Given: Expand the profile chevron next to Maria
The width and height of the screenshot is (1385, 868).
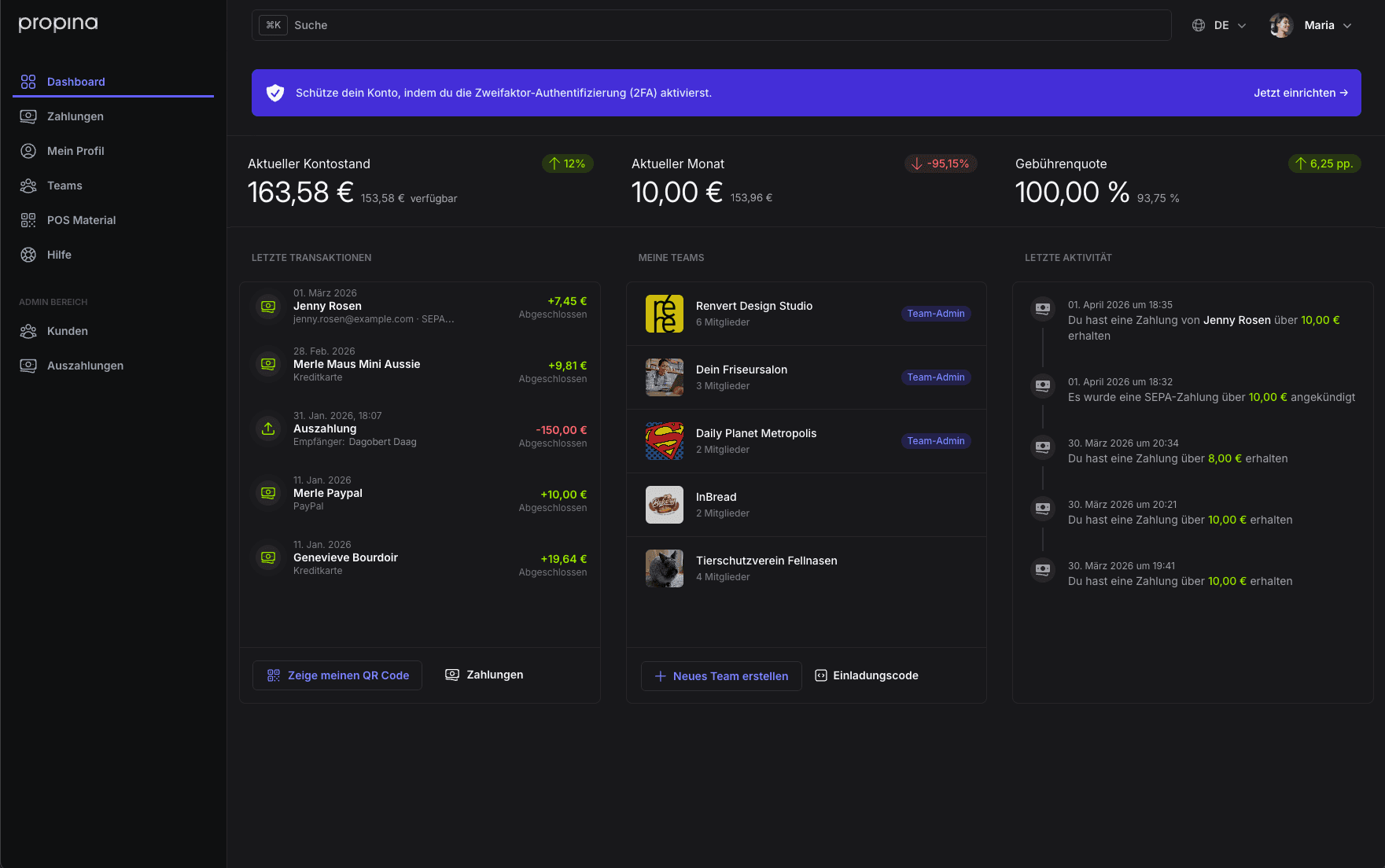Looking at the screenshot, I should coord(1347,25).
